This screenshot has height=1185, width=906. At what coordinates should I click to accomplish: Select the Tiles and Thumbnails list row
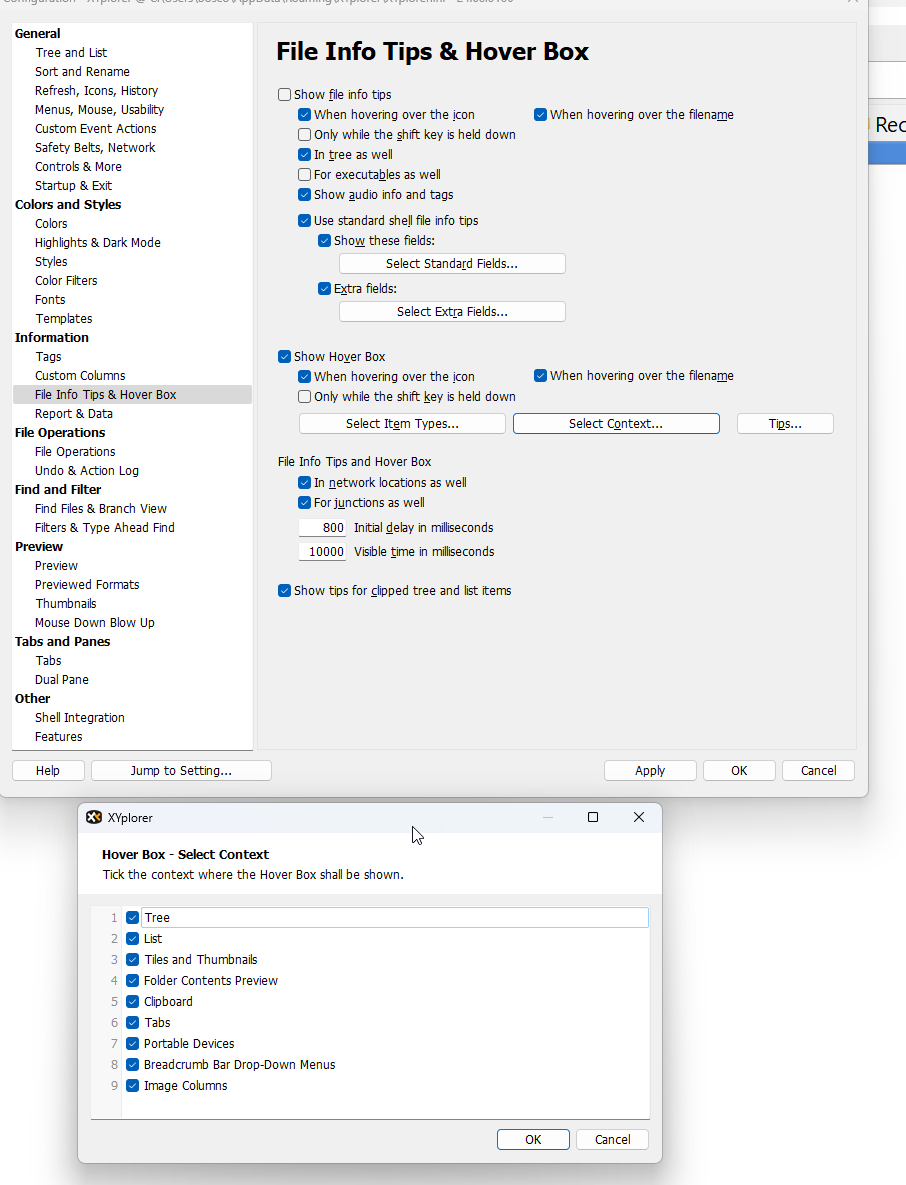coord(200,960)
